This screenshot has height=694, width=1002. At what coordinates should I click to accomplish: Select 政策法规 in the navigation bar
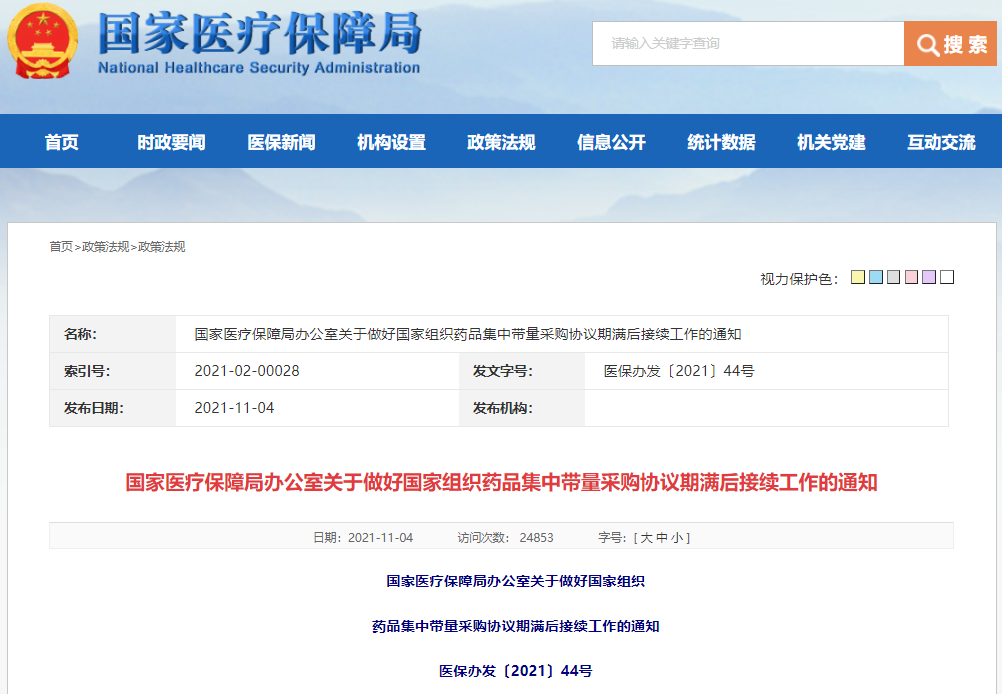[x=501, y=142]
